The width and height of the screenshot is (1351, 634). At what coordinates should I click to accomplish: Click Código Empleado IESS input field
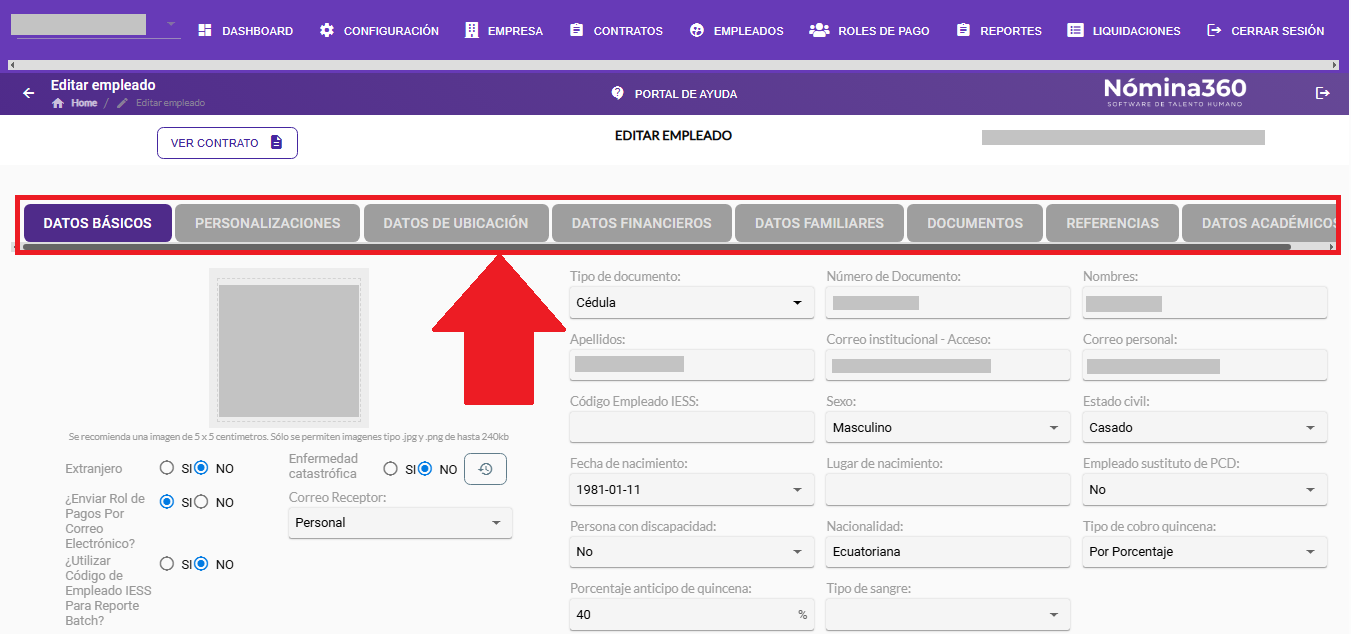coord(692,427)
